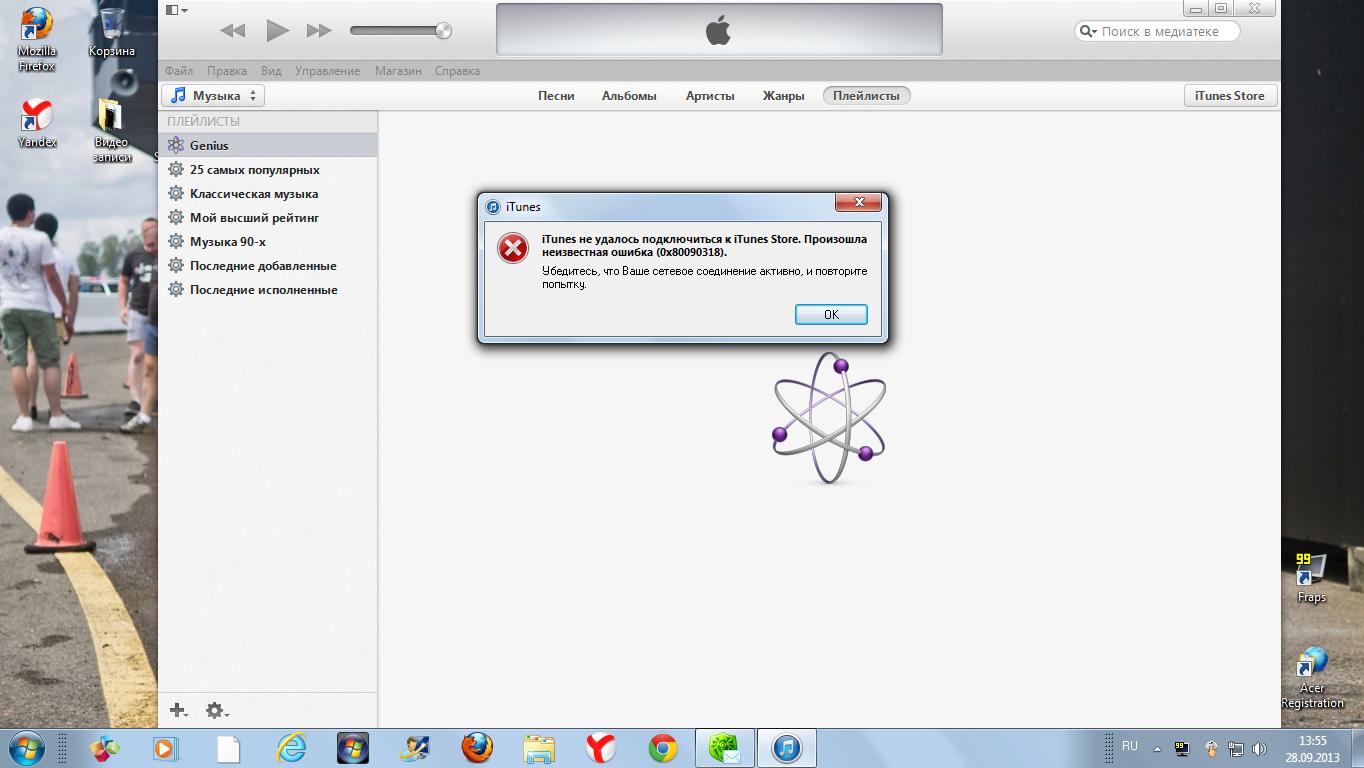Switch to the Альбомы tab

[x=629, y=96]
